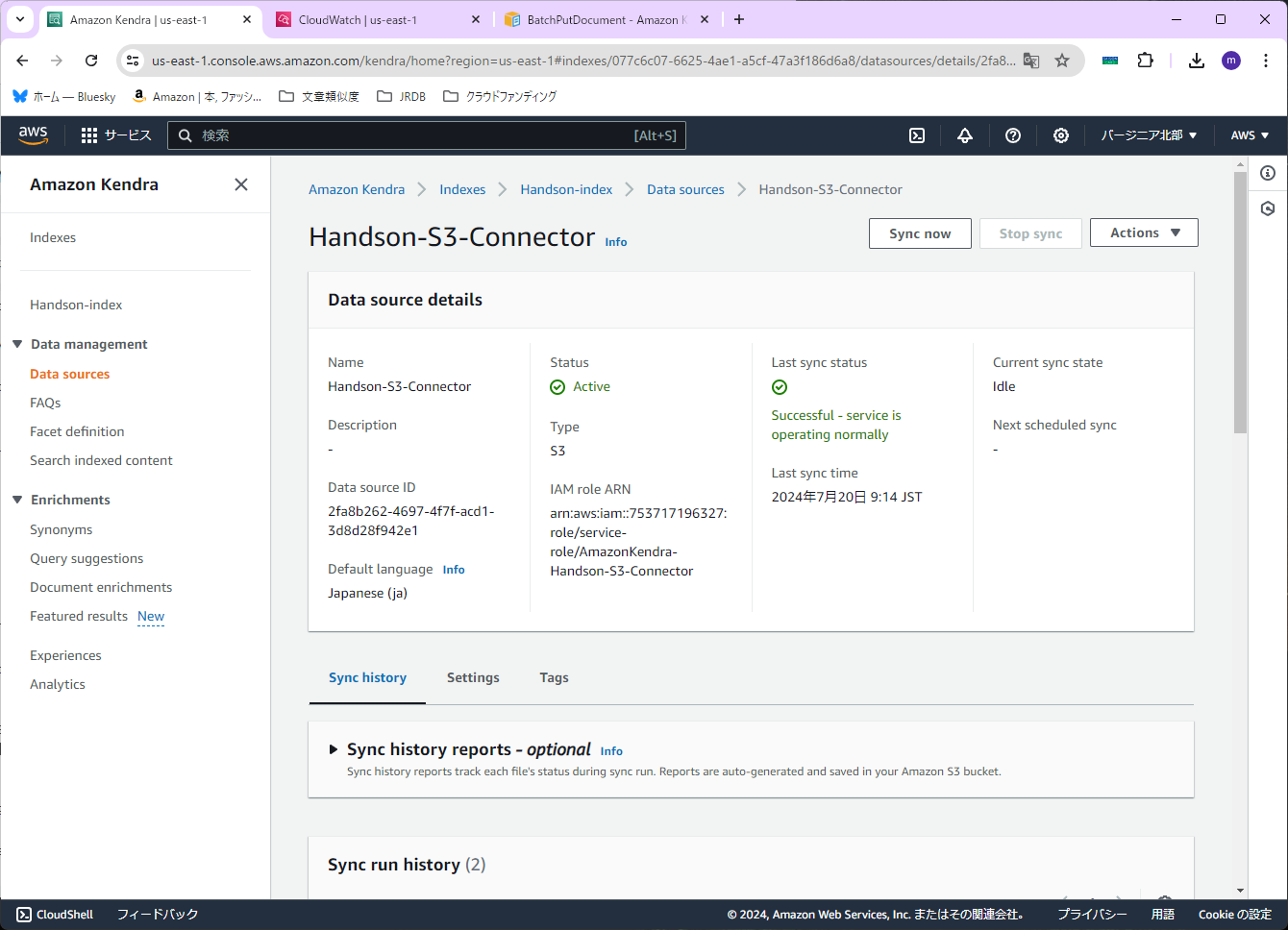Close the BatchPutDocument browser tab

click(x=705, y=19)
